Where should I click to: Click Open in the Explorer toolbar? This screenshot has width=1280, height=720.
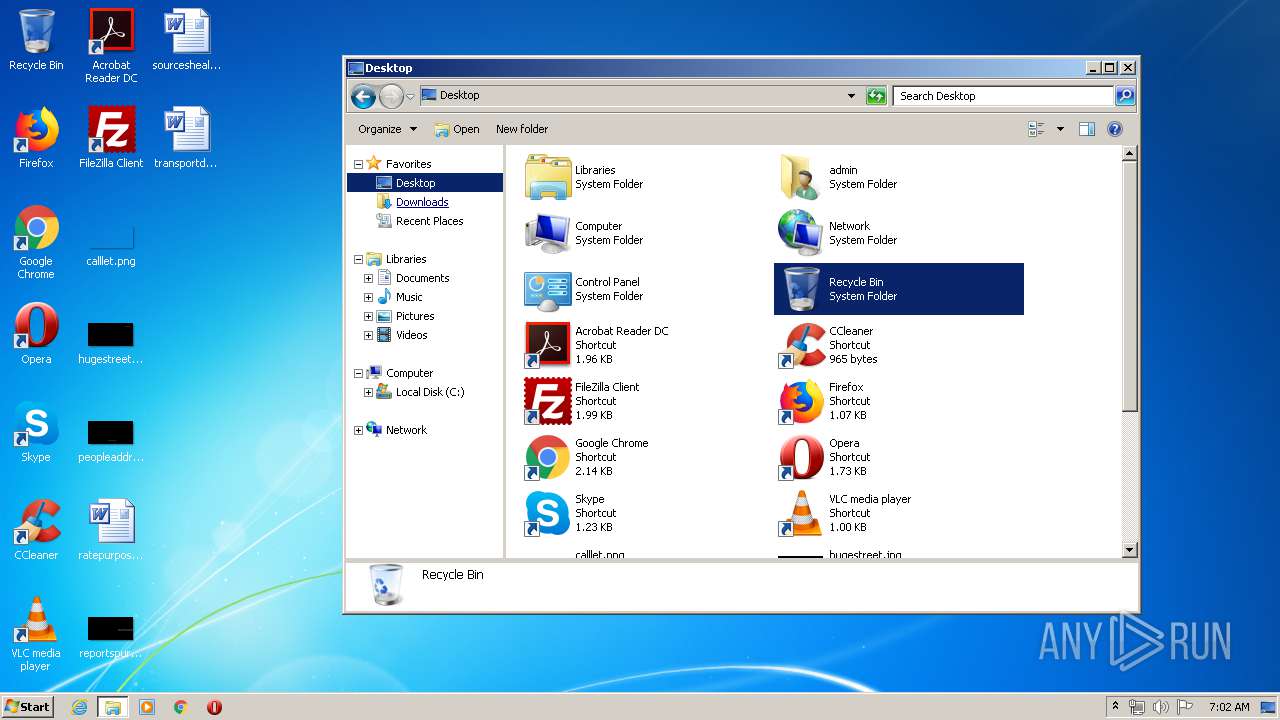coord(457,129)
